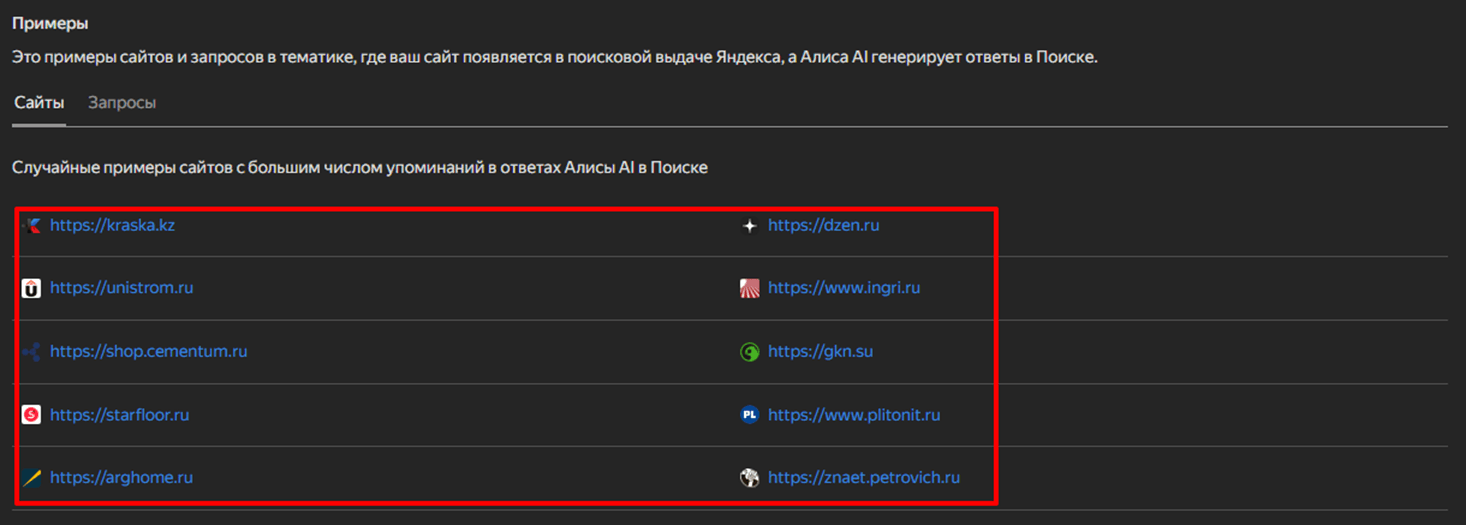Open the https://www.ingri.ru link
Screen dimensions: 1466x525
tap(844, 288)
